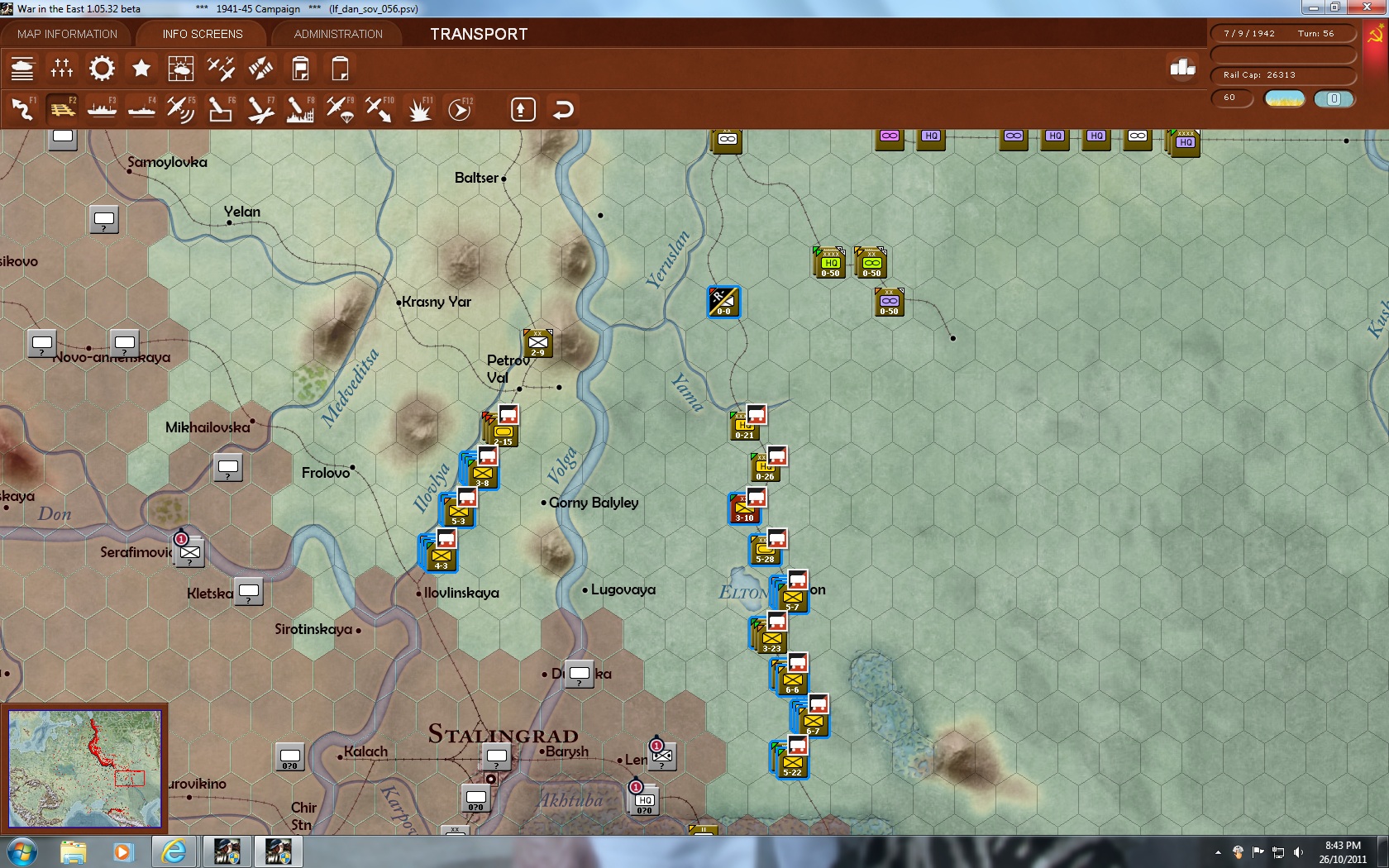Click the End Turn arrow (F12)
Viewport: 1389px width, 868px height.
(460, 109)
